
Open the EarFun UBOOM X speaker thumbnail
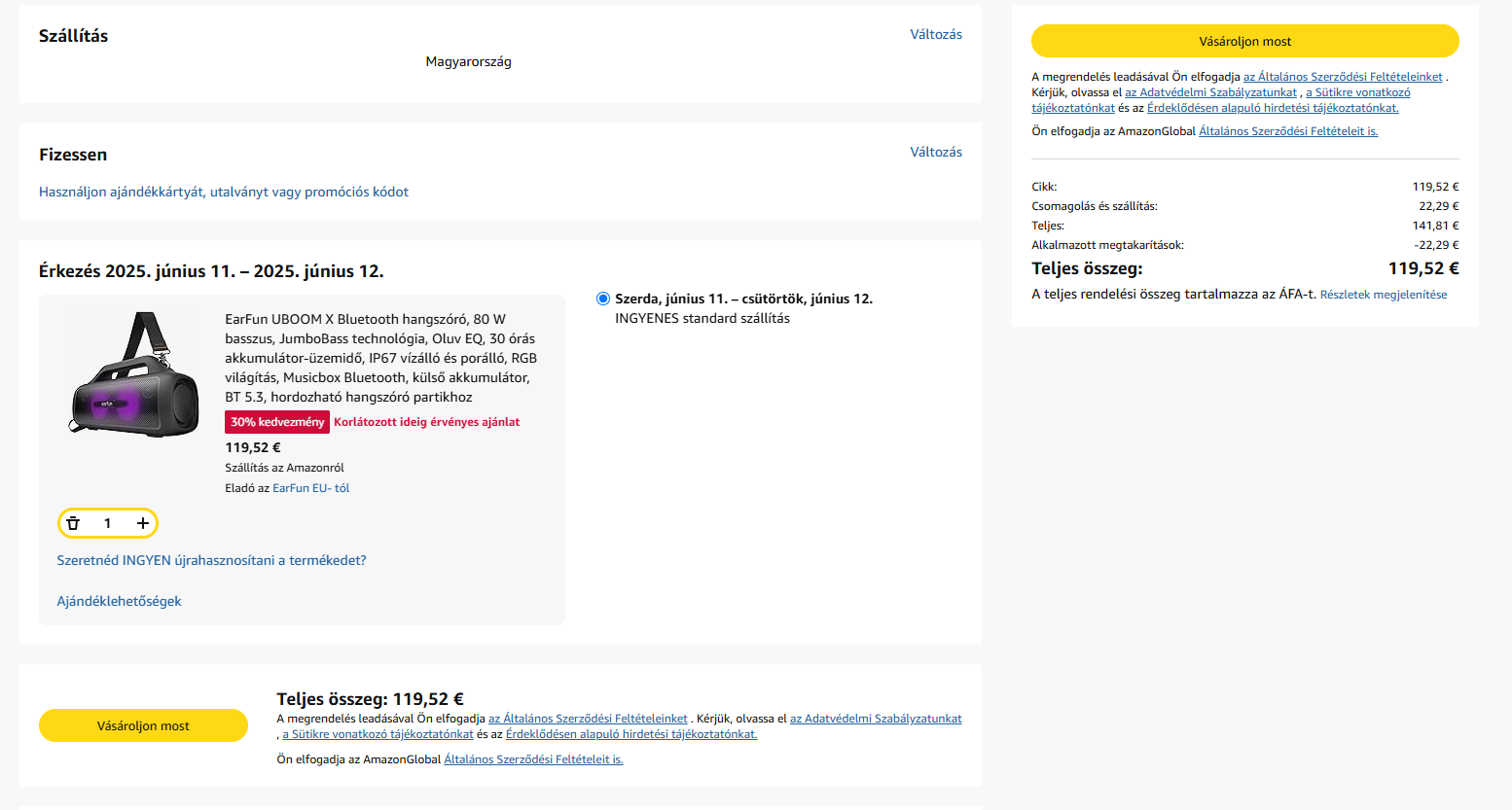coord(134,373)
